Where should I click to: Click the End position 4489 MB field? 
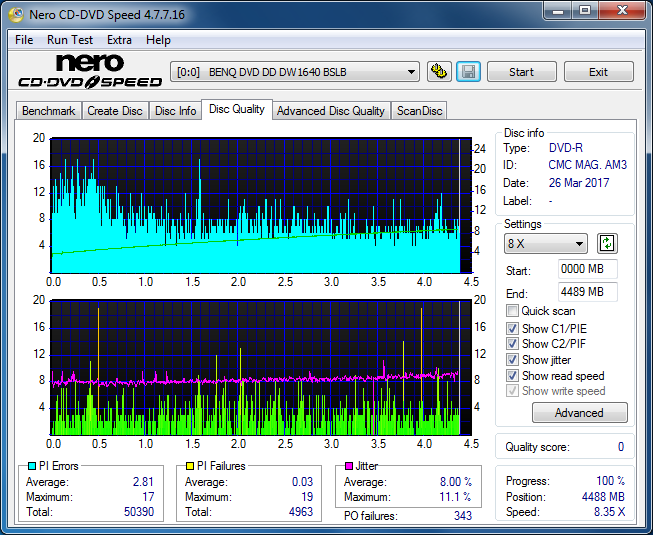(x=587, y=292)
